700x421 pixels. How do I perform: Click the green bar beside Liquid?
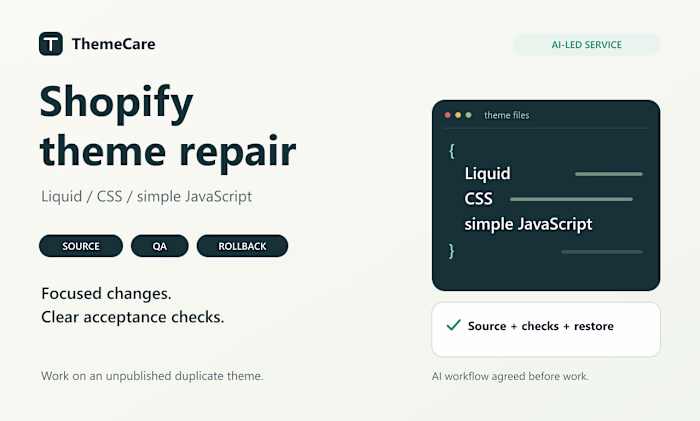pyautogui.click(x=609, y=174)
